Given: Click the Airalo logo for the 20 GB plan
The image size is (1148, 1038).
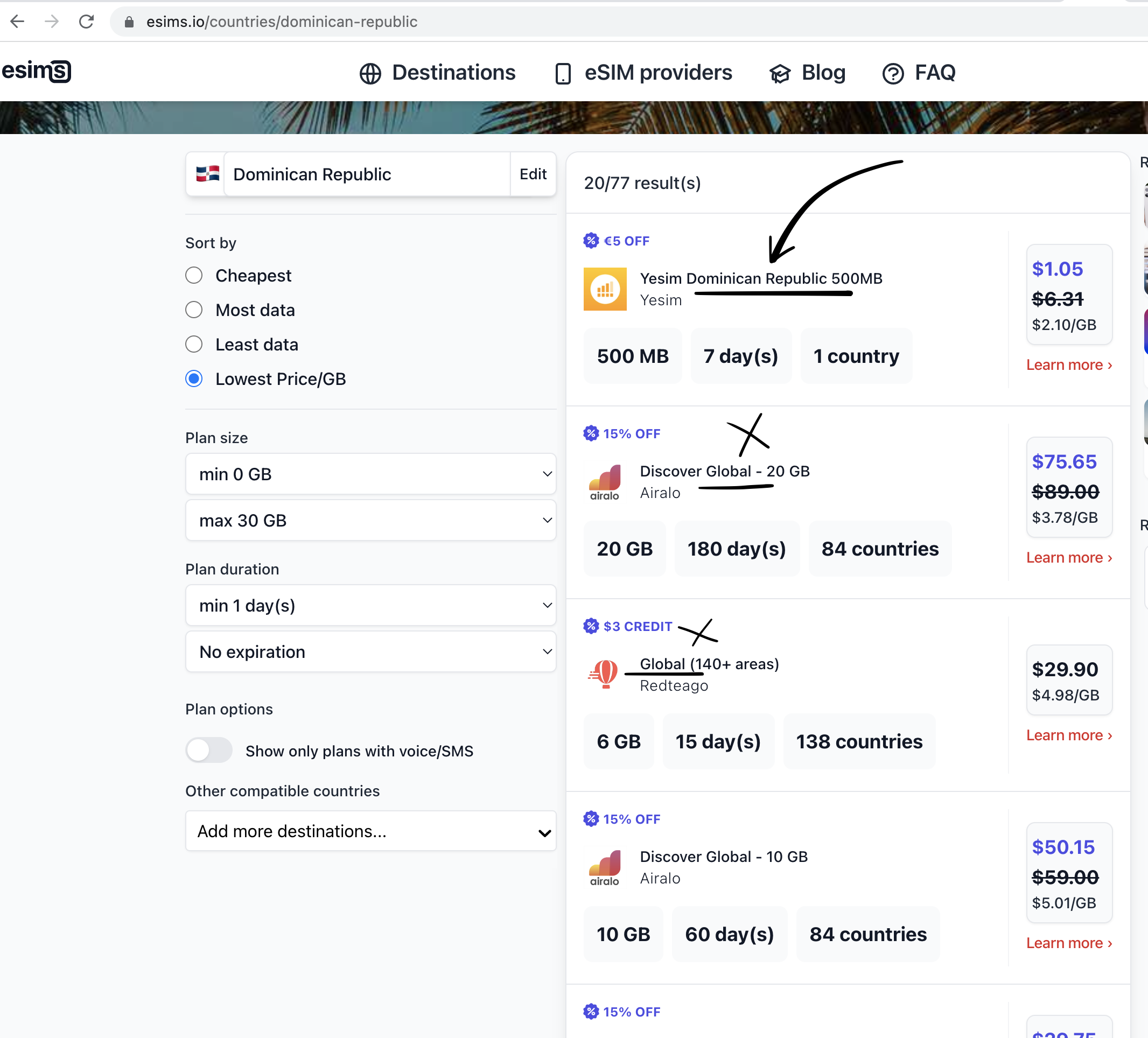Looking at the screenshot, I should [604, 482].
